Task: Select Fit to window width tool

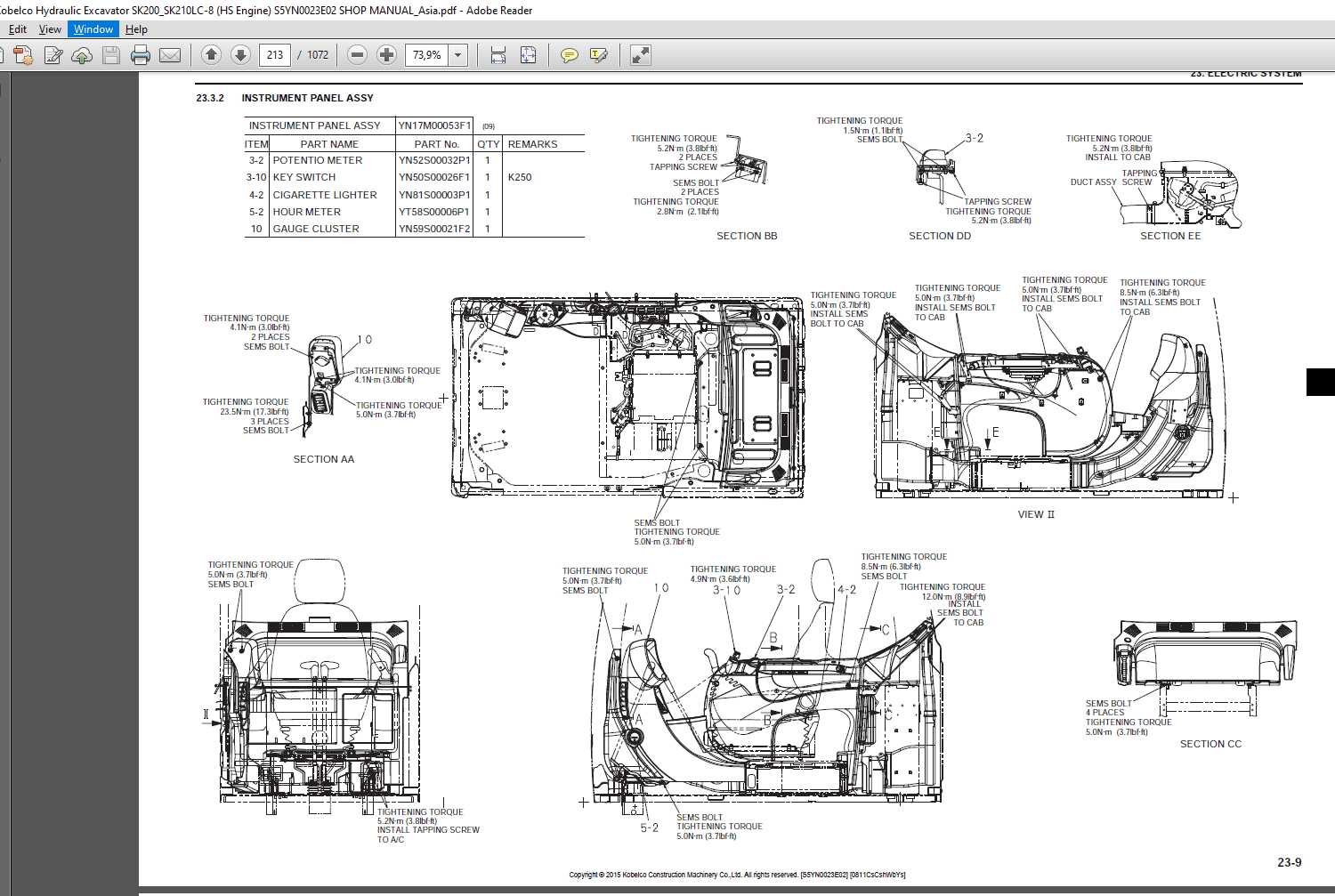Action: pyautogui.click(x=498, y=55)
